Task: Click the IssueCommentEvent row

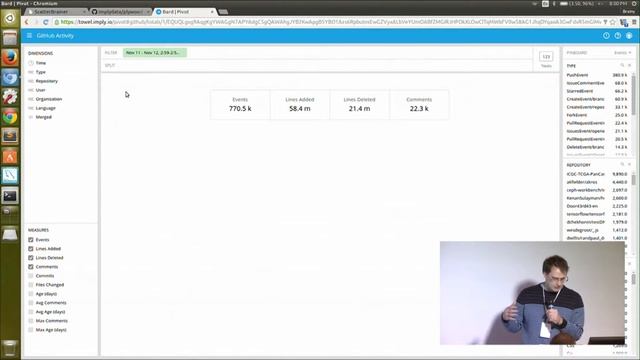Action: (x=597, y=83)
